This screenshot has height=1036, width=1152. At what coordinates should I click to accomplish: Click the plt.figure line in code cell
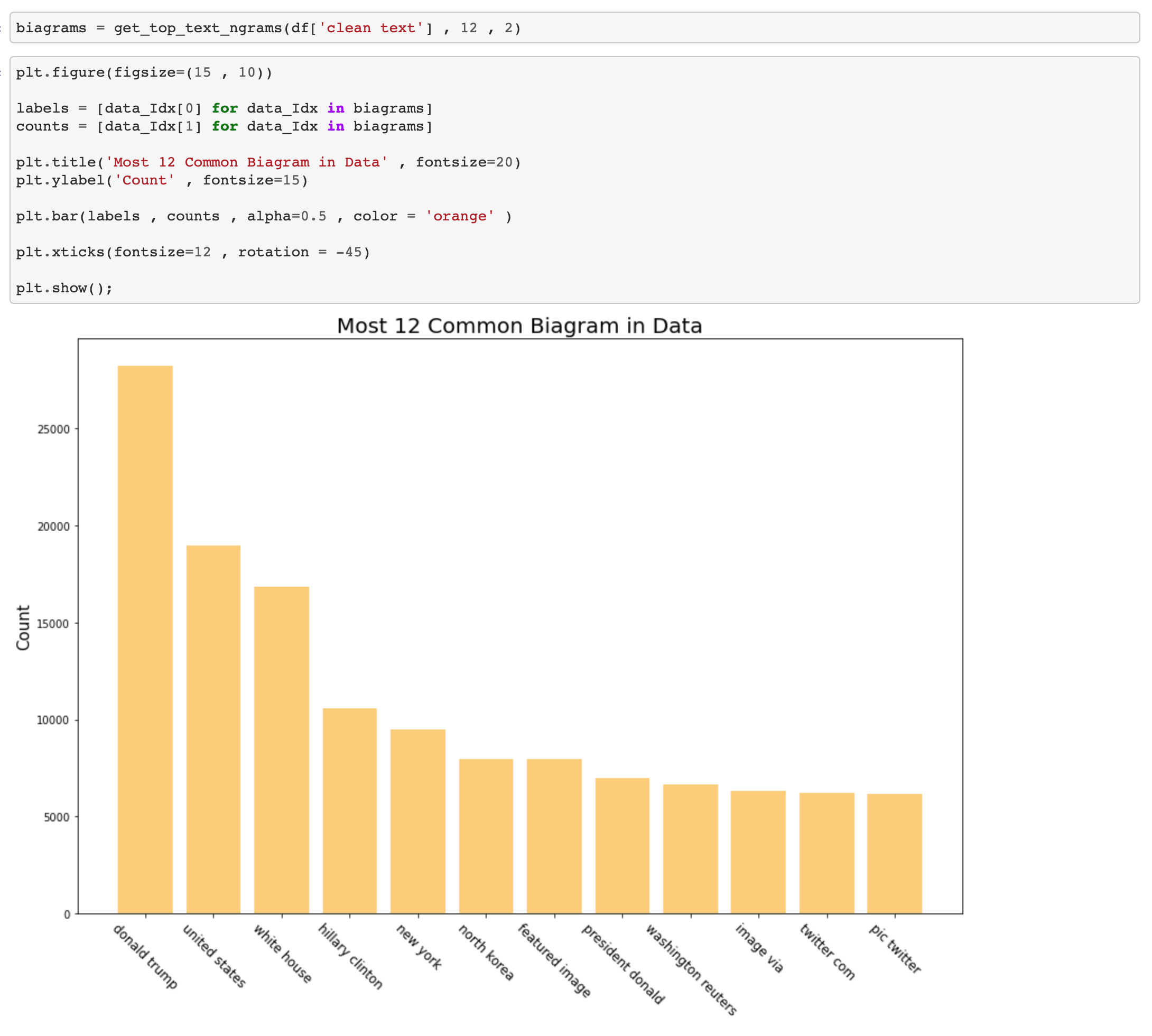(x=144, y=72)
